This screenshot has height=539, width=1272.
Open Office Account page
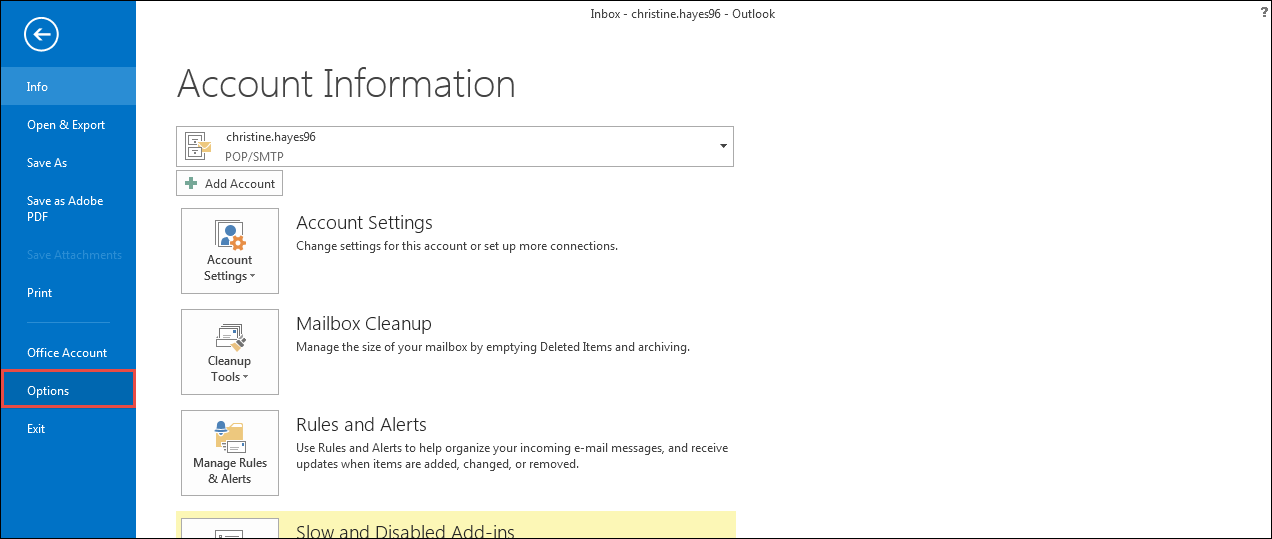point(68,353)
